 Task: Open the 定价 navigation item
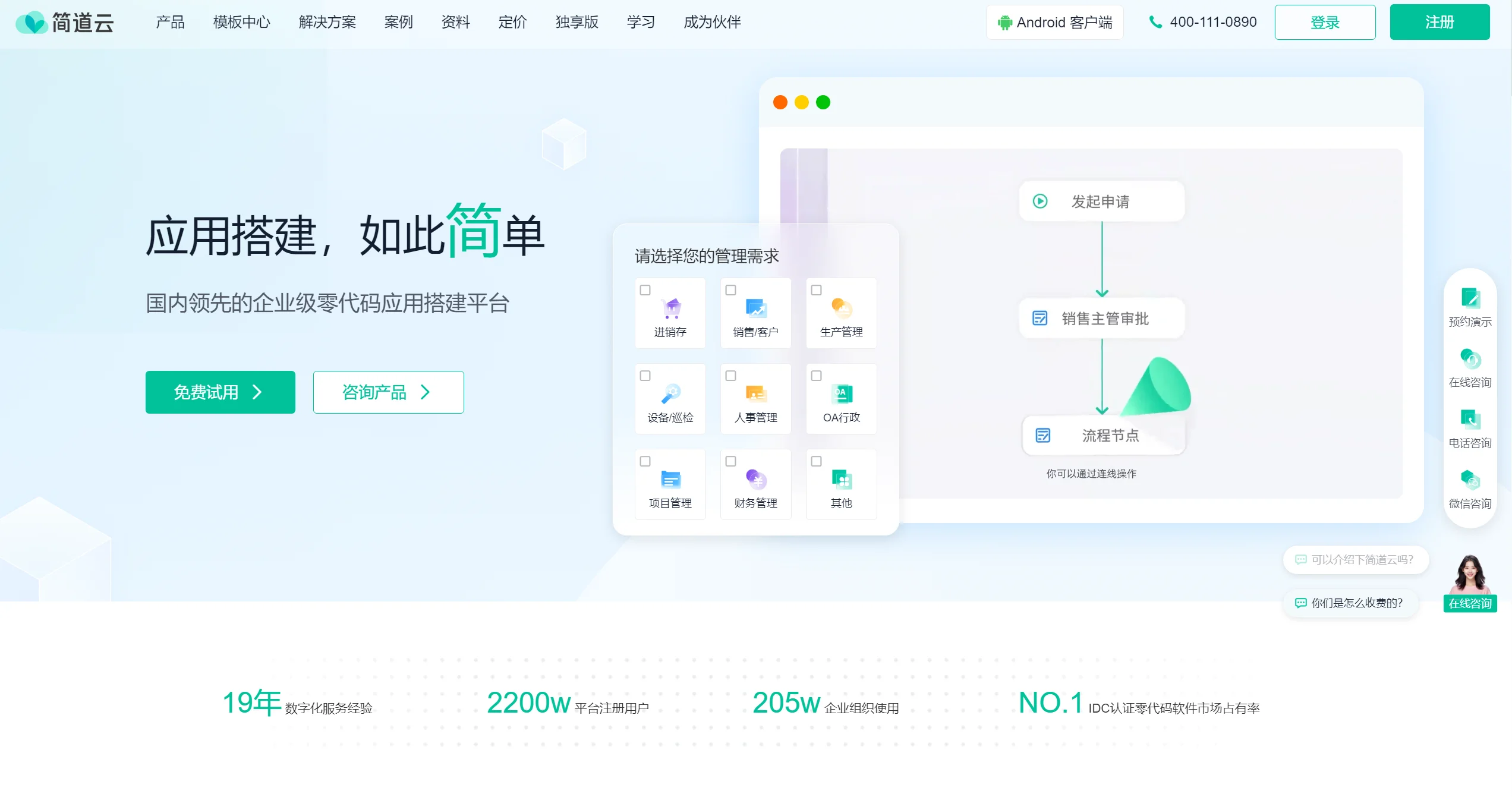512,23
